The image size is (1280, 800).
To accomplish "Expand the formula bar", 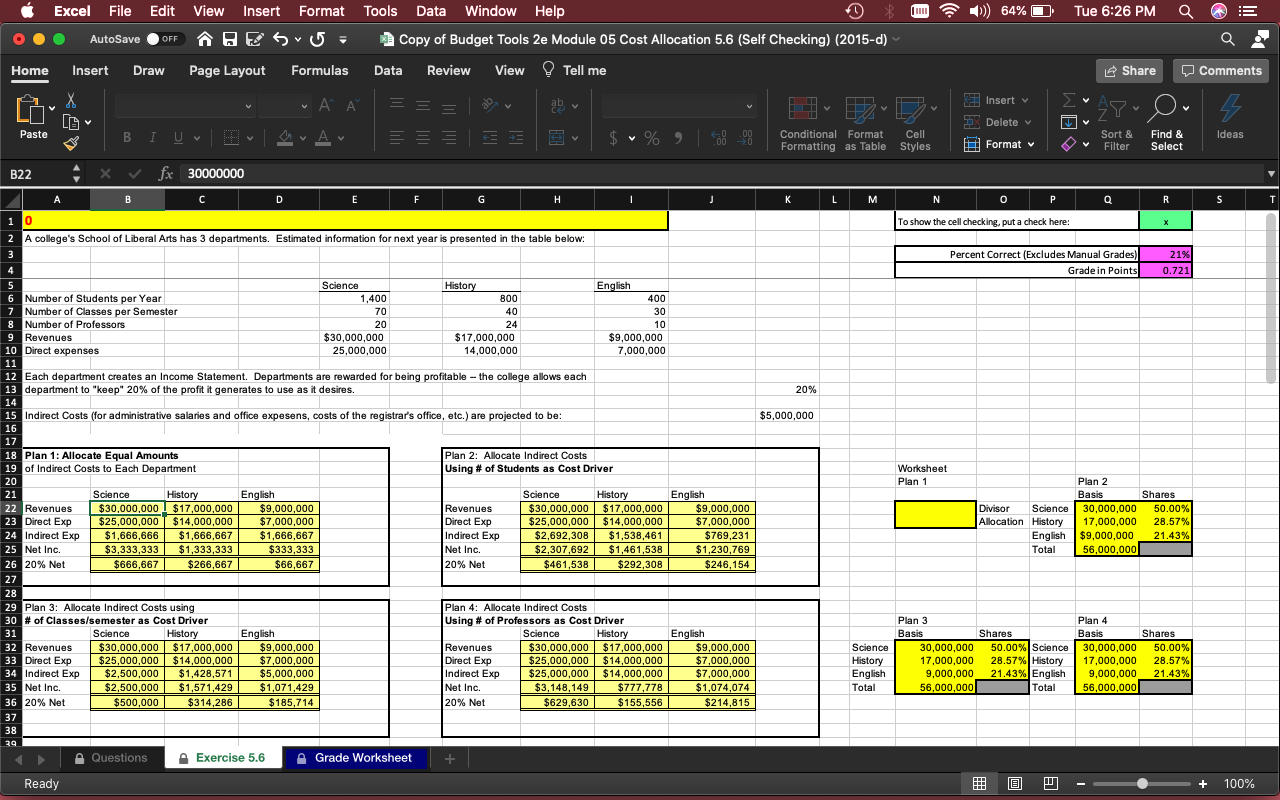I will (1271, 173).
